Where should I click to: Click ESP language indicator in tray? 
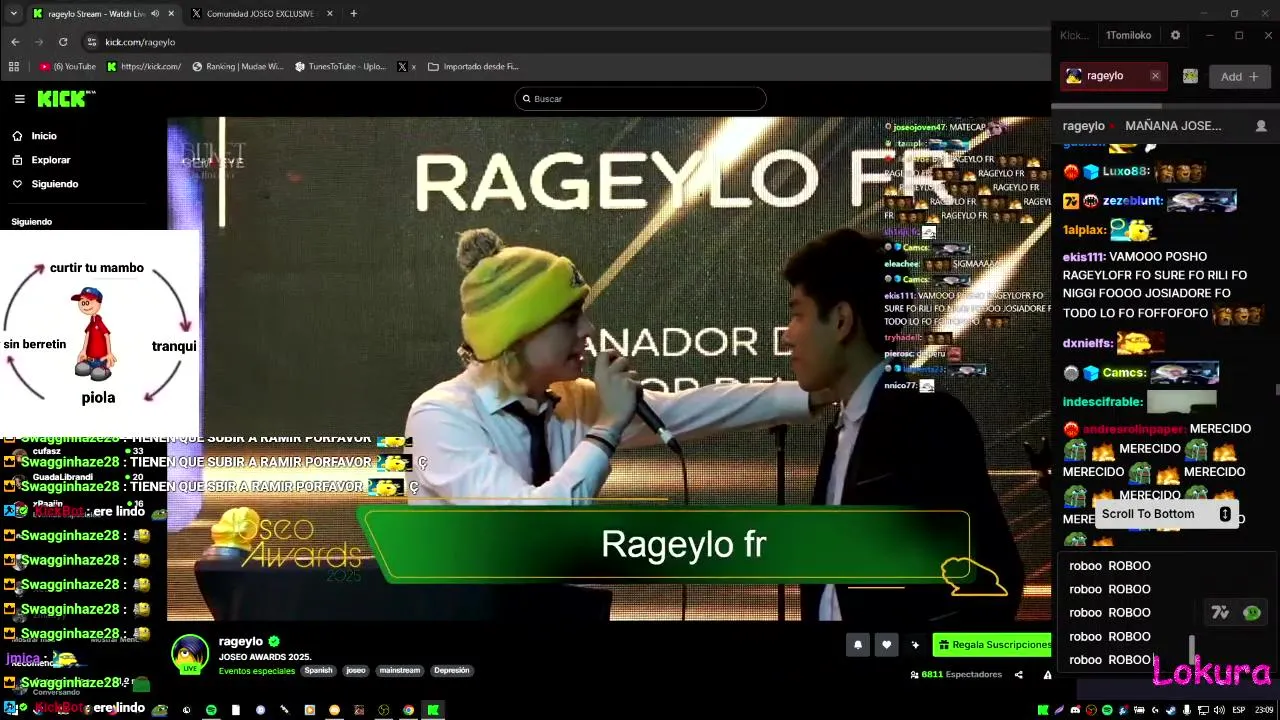[1239, 710]
